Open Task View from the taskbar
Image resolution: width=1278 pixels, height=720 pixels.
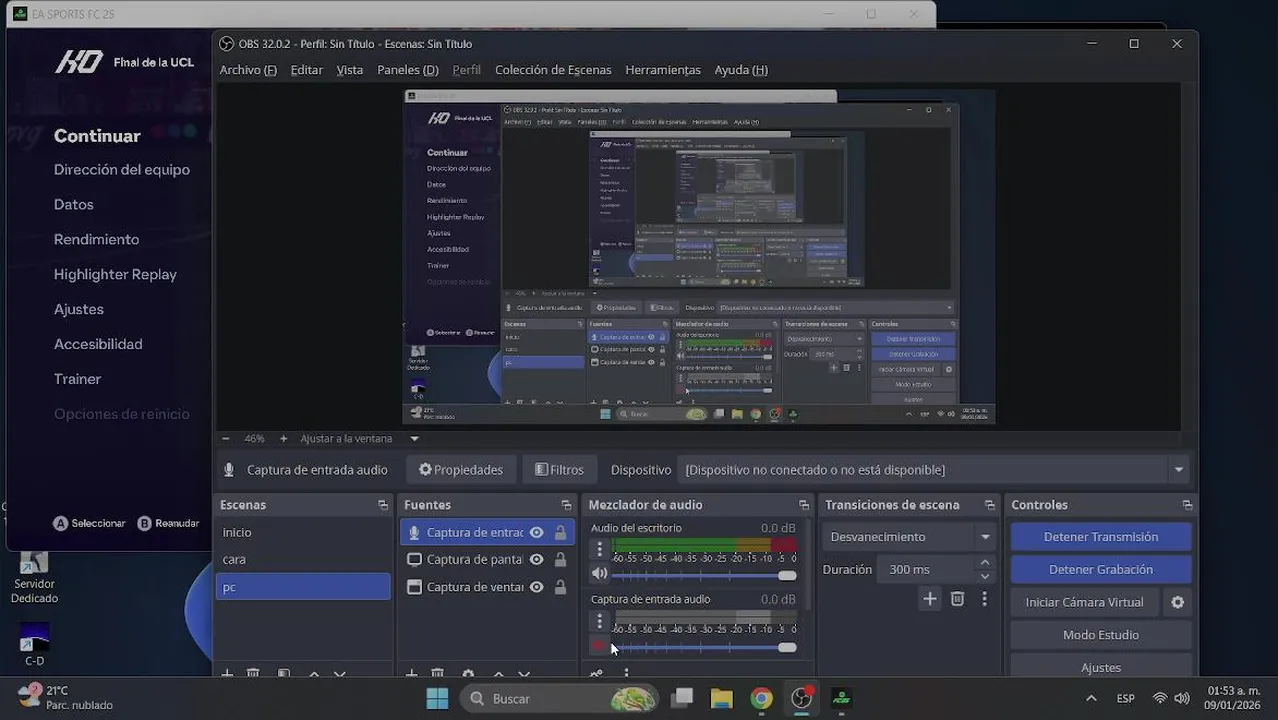[682, 698]
